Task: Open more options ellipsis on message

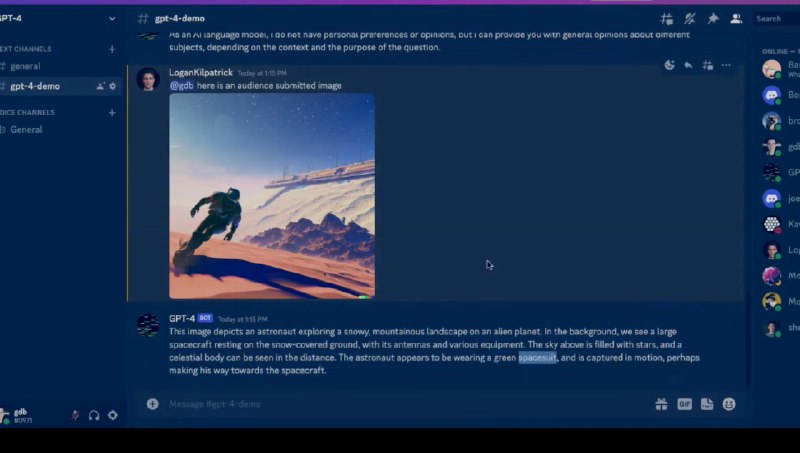Action: click(726, 65)
